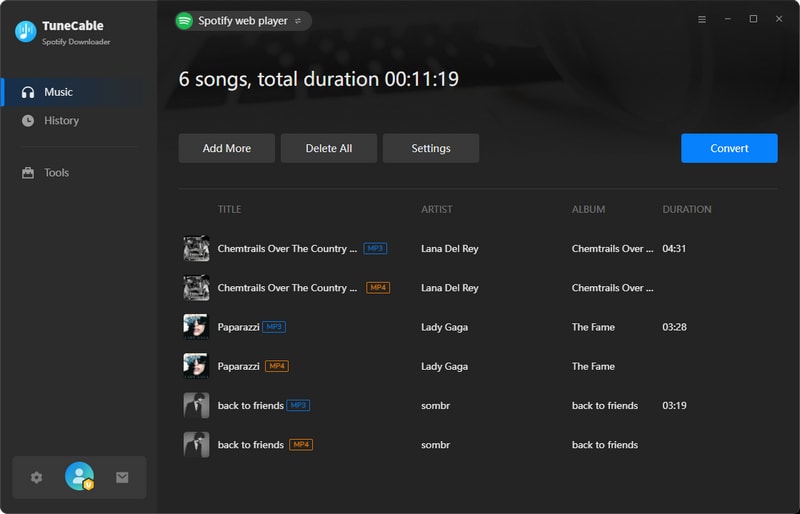The width and height of the screenshot is (800, 514).
Task: Open the hamburger menu icon
Action: pyautogui.click(x=702, y=19)
